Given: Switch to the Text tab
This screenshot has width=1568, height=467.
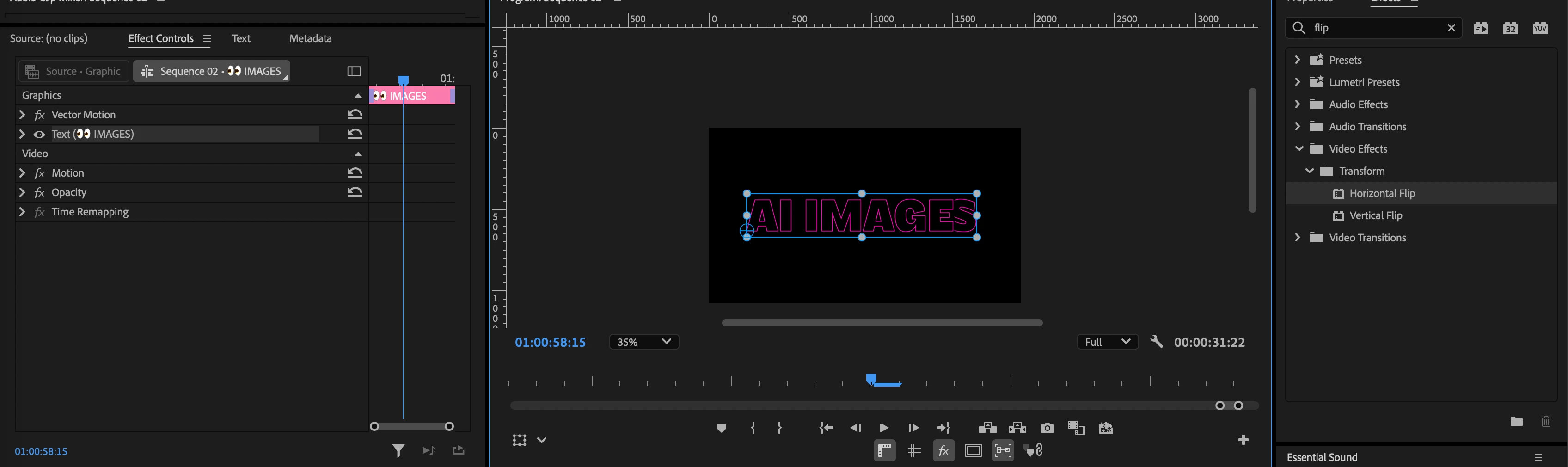Looking at the screenshot, I should pyautogui.click(x=241, y=38).
